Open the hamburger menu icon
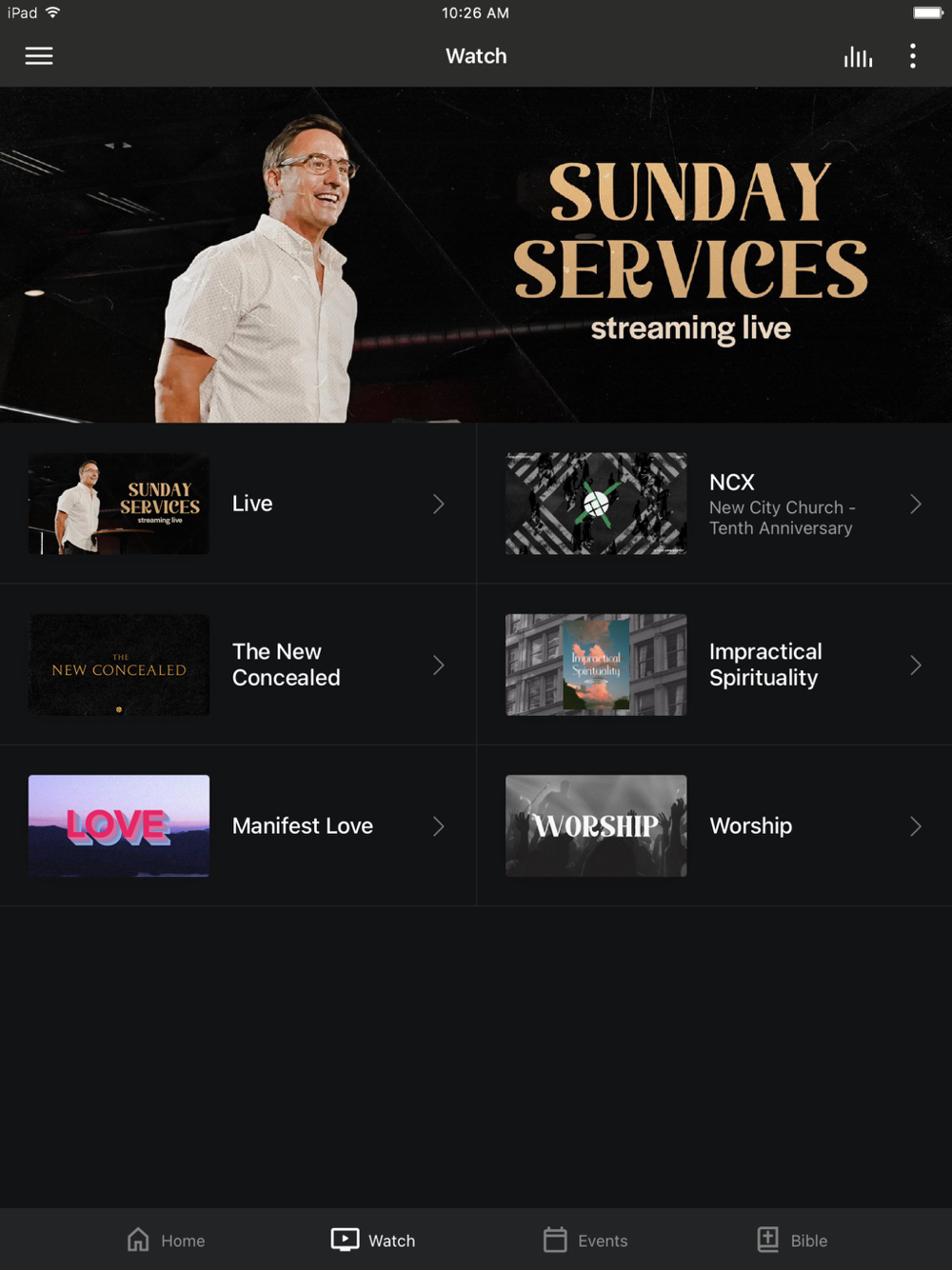 coord(39,56)
